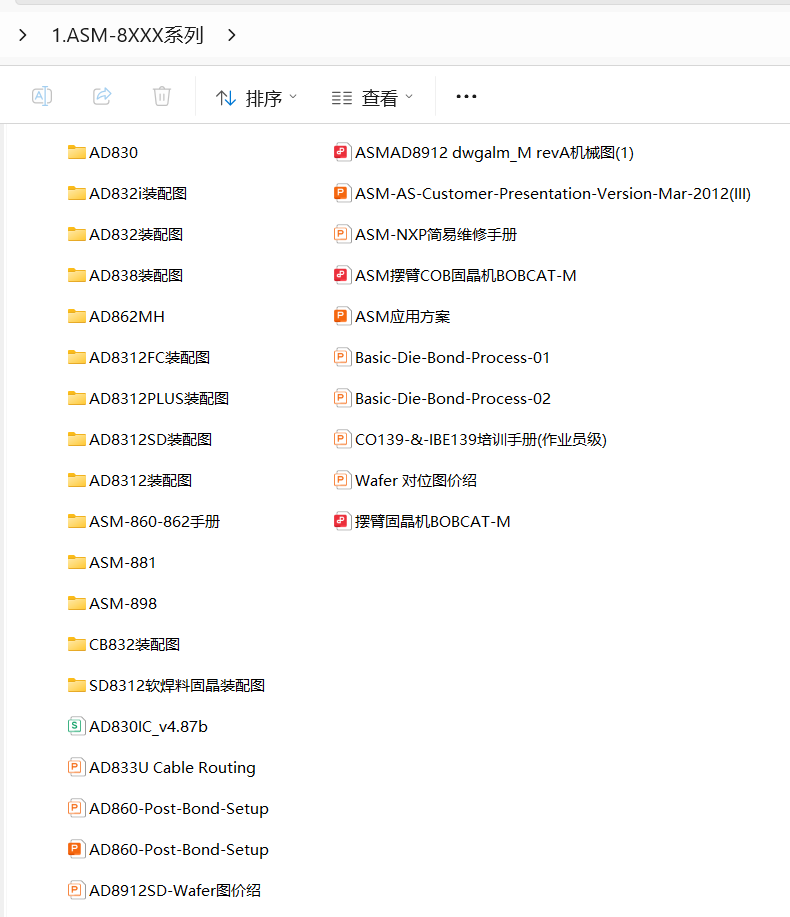Select ASMAD8912 dwgalm_M revA机械图(1) PDF icon
The height and width of the screenshot is (917, 790).
coord(342,152)
